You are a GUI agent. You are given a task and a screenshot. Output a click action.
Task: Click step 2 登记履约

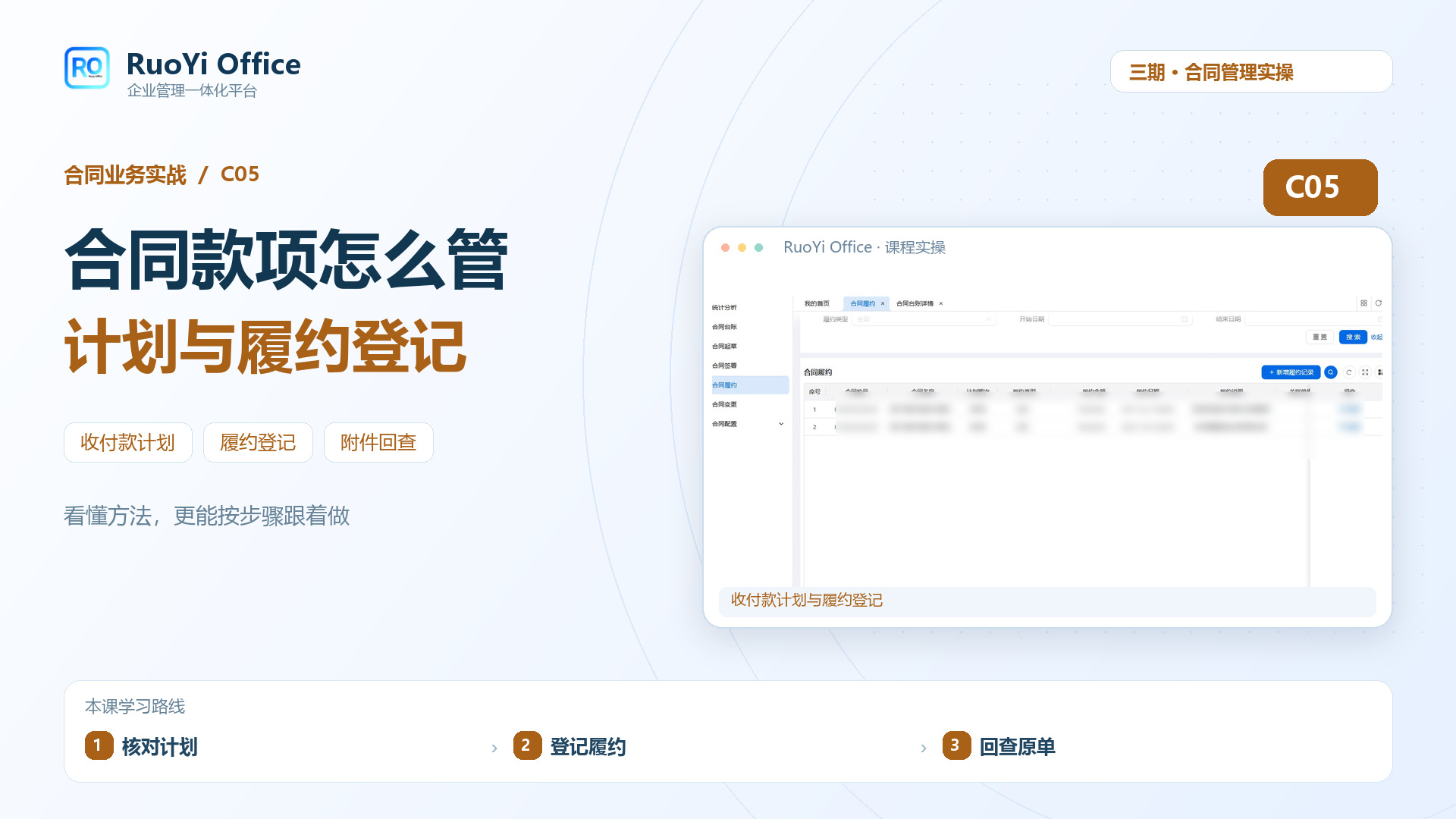click(570, 746)
